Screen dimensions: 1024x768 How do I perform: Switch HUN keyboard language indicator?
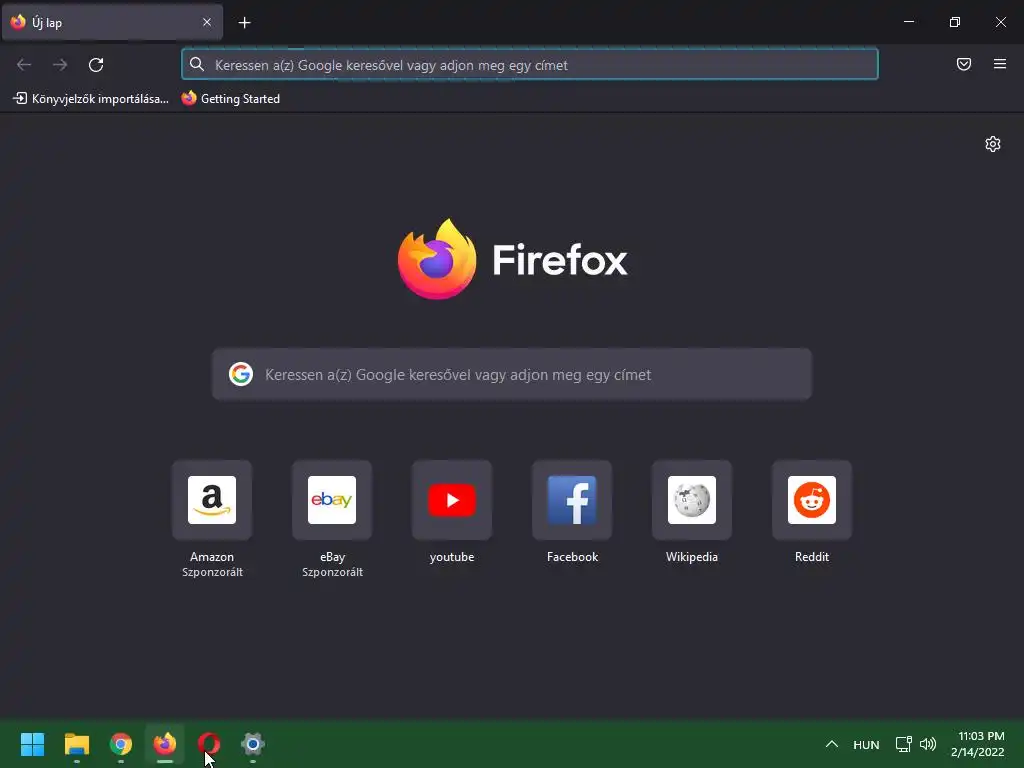(866, 744)
